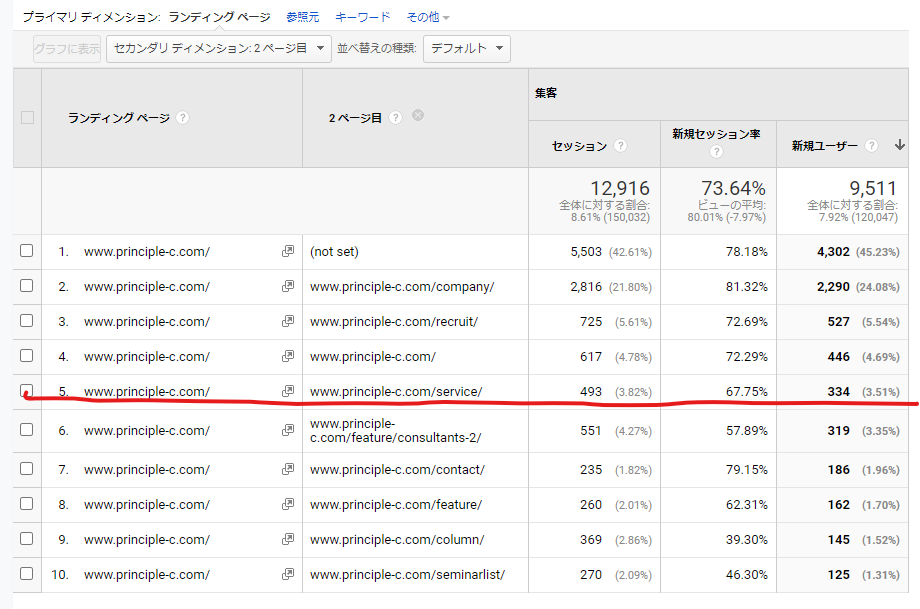
Task: Open landing page link in row 1
Action: click(x=147, y=252)
